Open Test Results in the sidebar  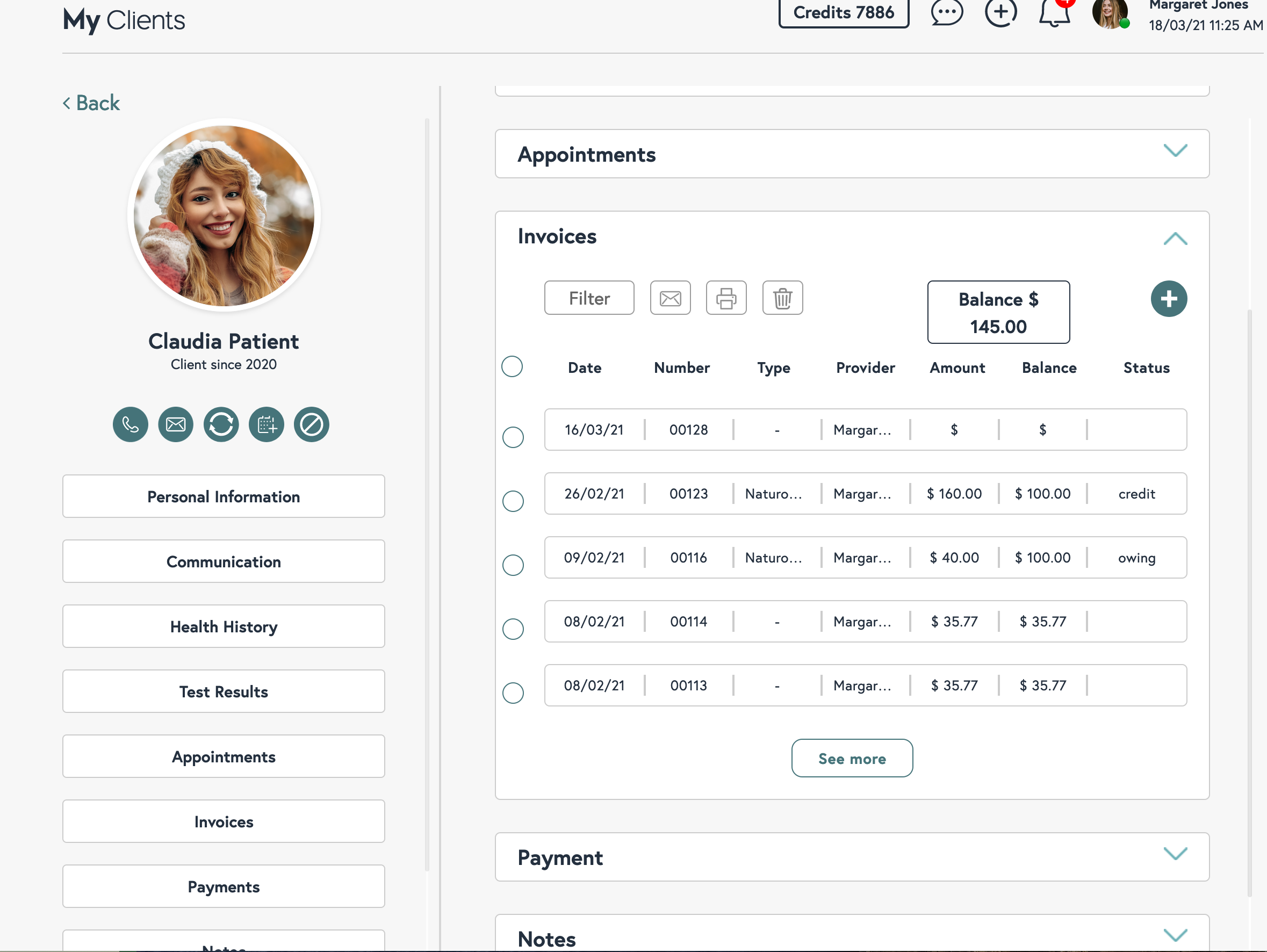(x=224, y=691)
